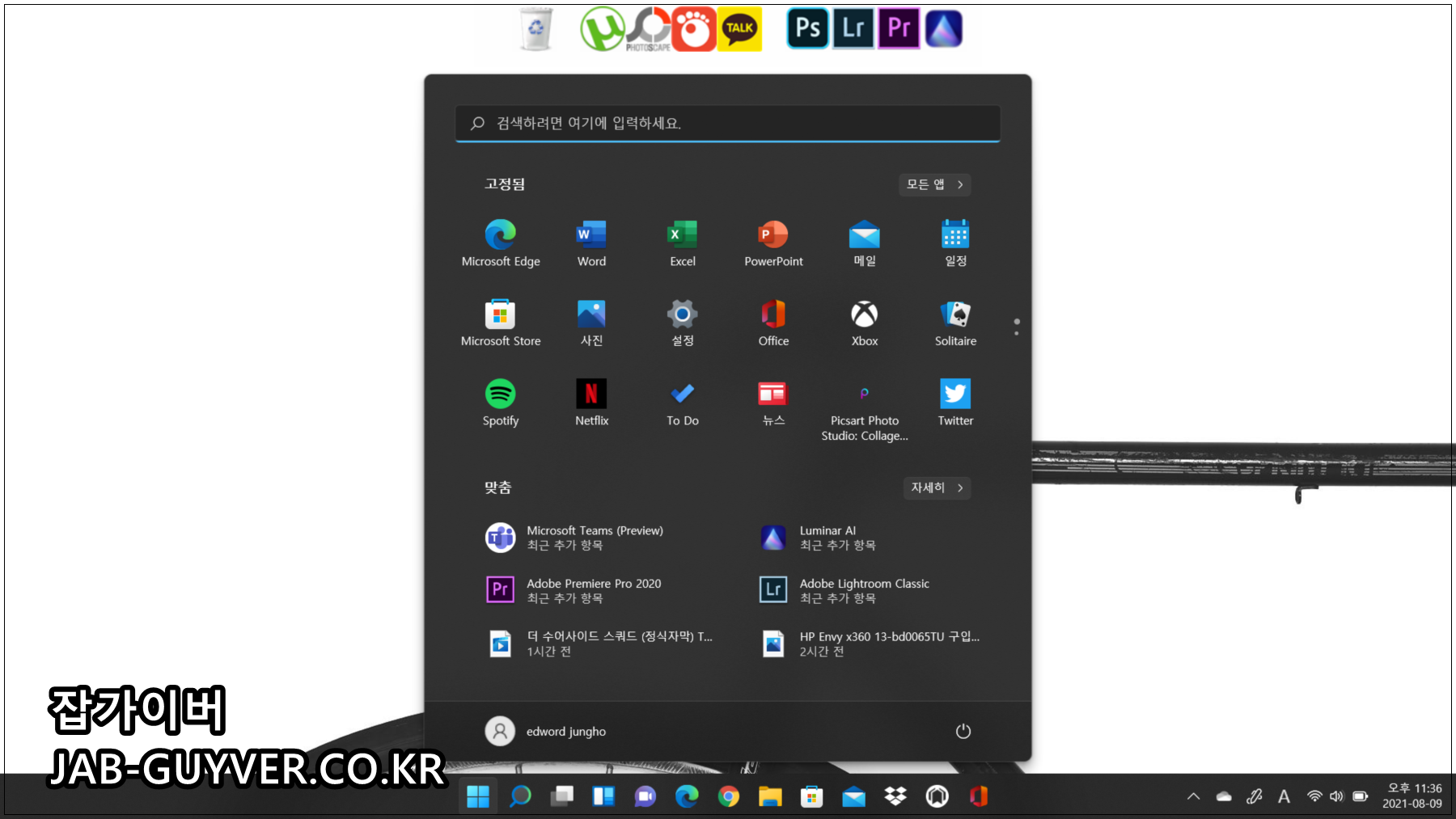Click the search box in Start menu

pos(728,123)
